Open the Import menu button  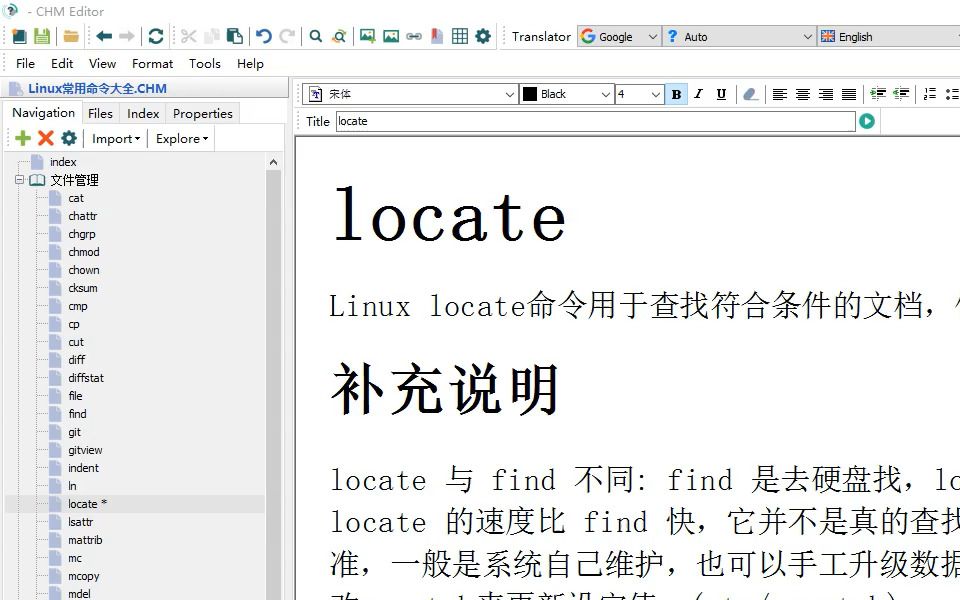click(x=114, y=138)
